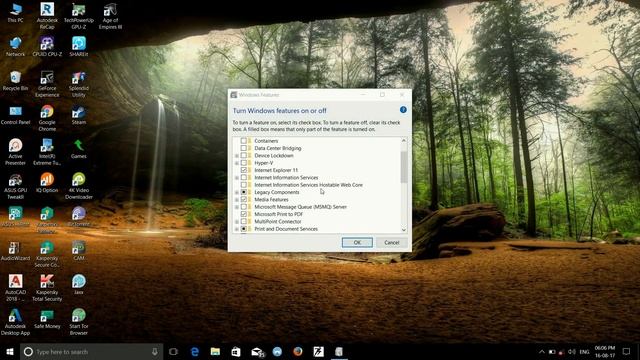Toggle the Legacy Components checkbox
This screenshot has height=360, width=640.
click(x=244, y=192)
